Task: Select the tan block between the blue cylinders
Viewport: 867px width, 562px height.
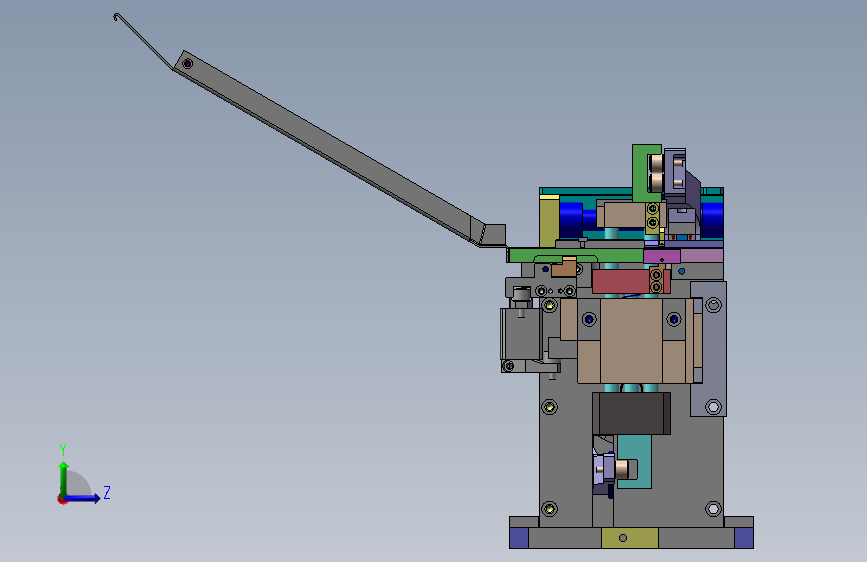Action: [x=625, y=215]
